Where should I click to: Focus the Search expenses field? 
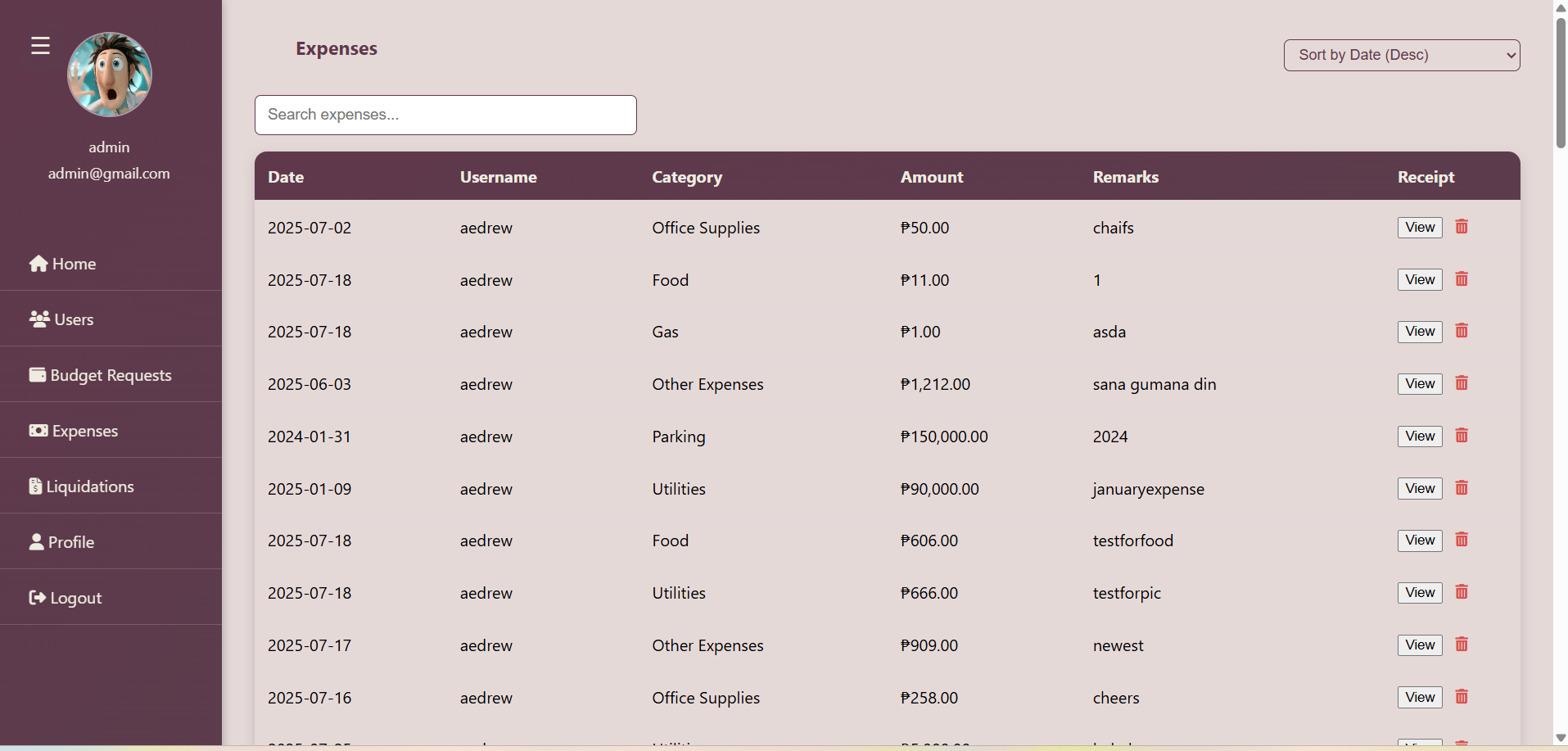pos(445,115)
